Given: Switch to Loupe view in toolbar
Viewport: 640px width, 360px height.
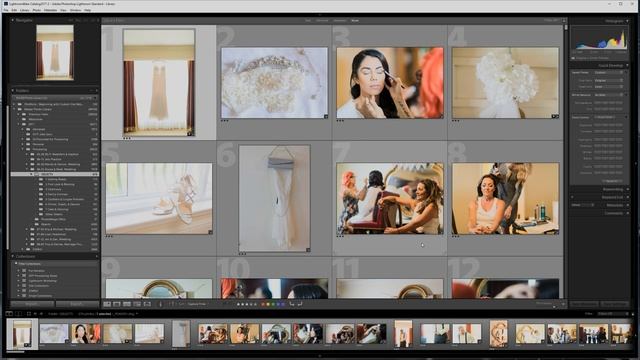Looking at the screenshot, I should 117,304.
